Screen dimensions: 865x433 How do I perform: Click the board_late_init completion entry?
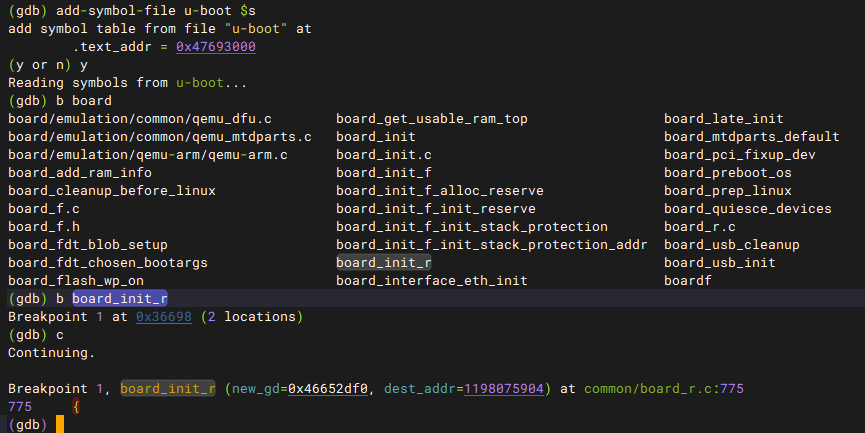[x=723, y=119]
